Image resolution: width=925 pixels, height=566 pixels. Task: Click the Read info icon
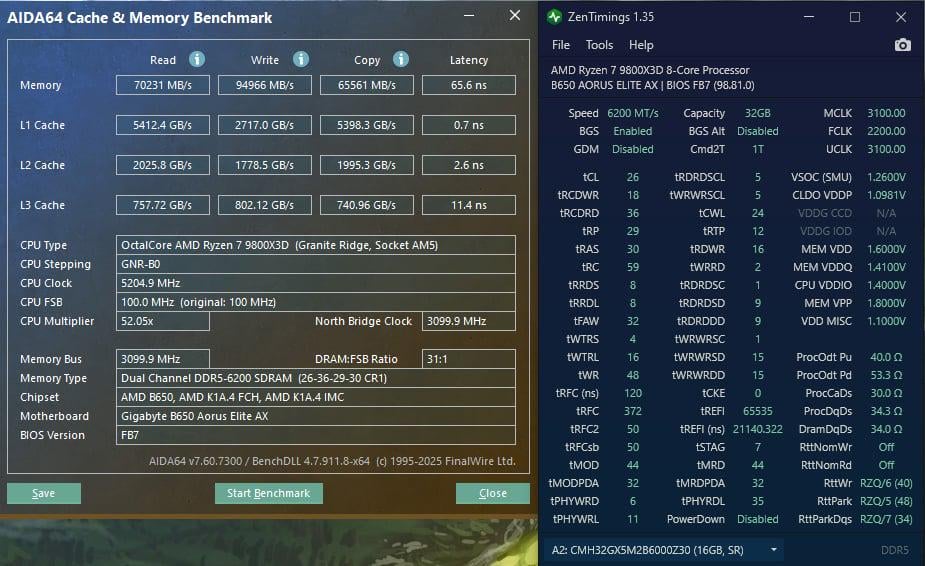click(197, 59)
